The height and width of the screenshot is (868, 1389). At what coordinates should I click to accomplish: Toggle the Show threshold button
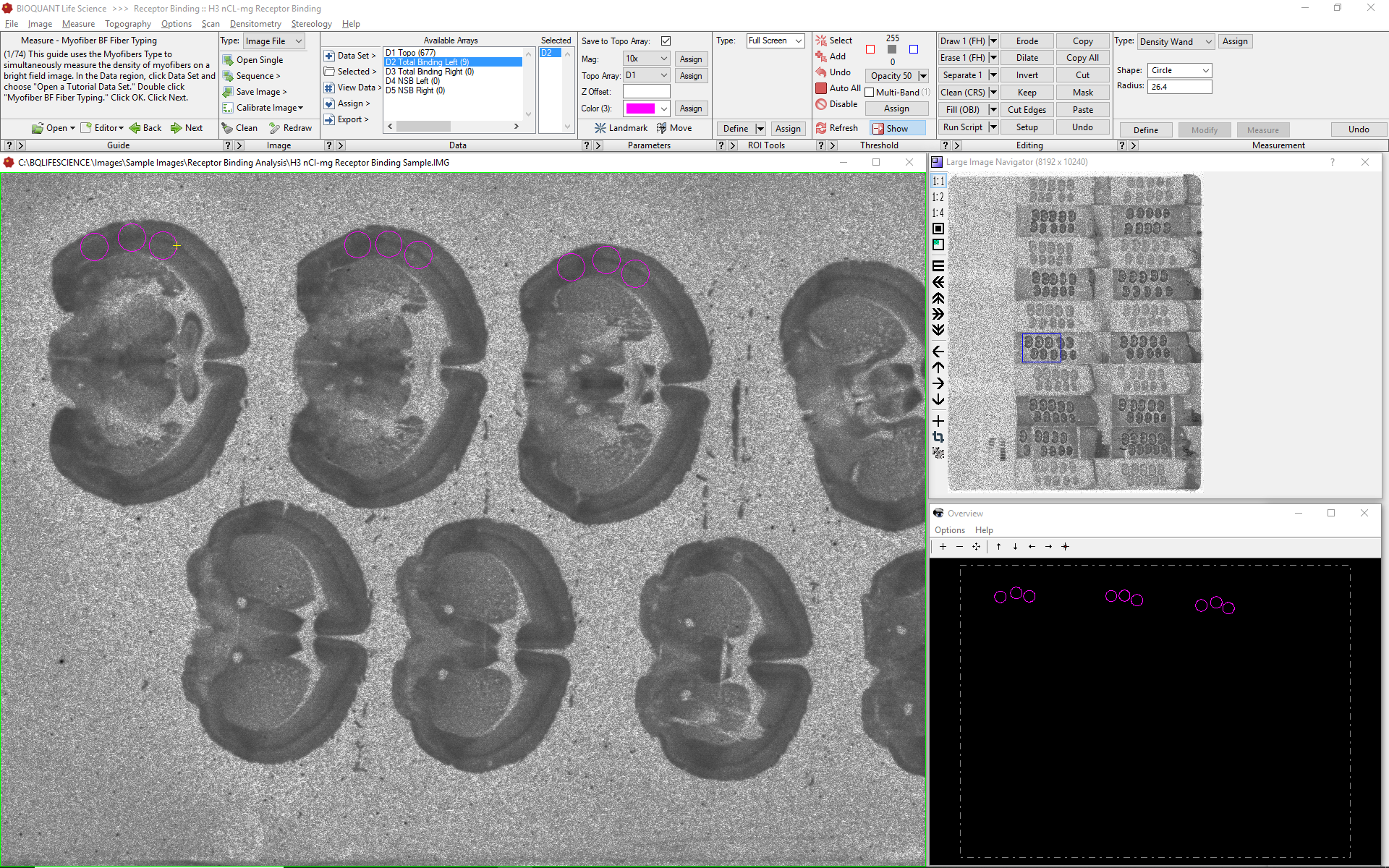click(x=897, y=128)
